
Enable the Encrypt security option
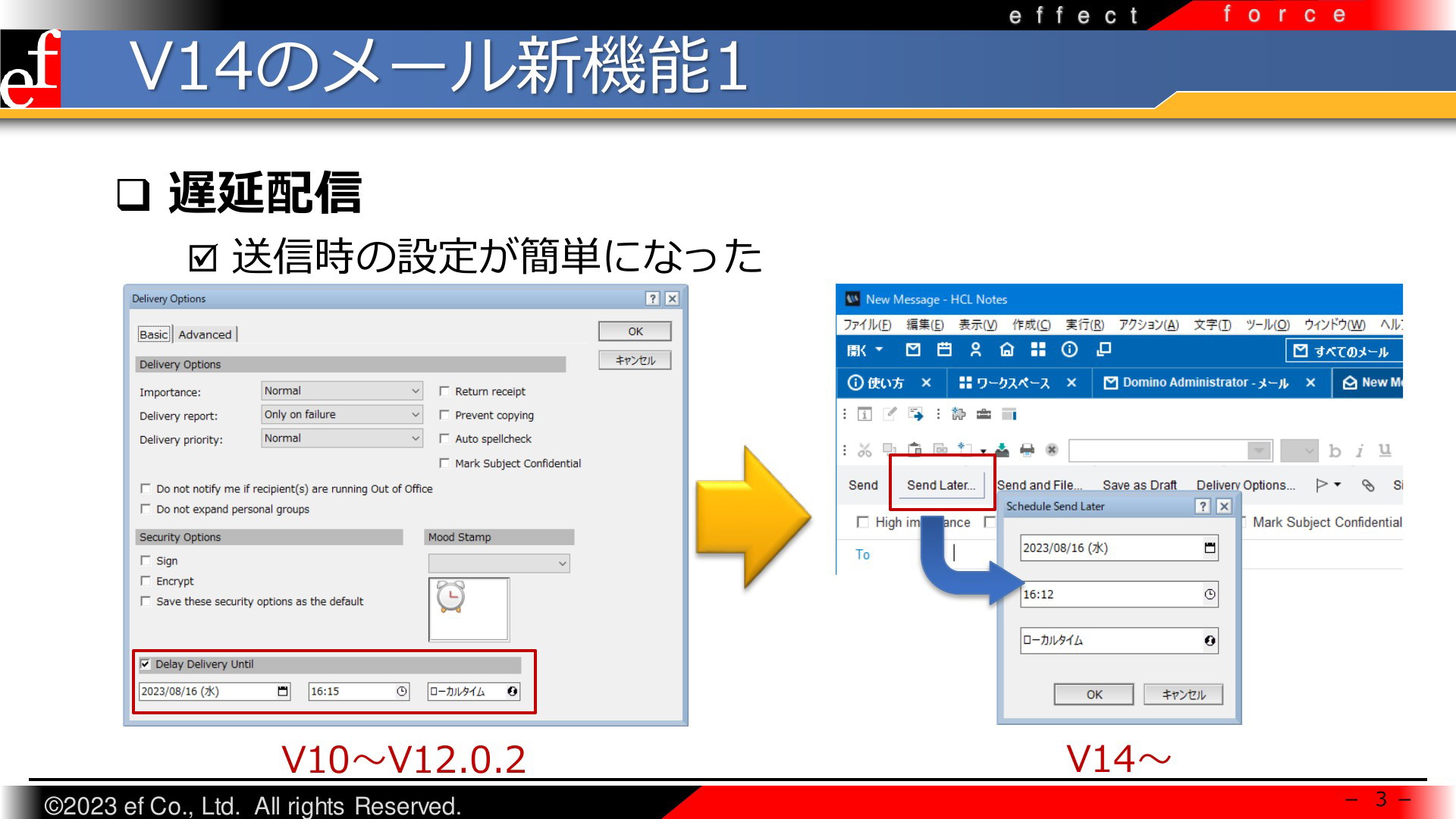point(146,581)
